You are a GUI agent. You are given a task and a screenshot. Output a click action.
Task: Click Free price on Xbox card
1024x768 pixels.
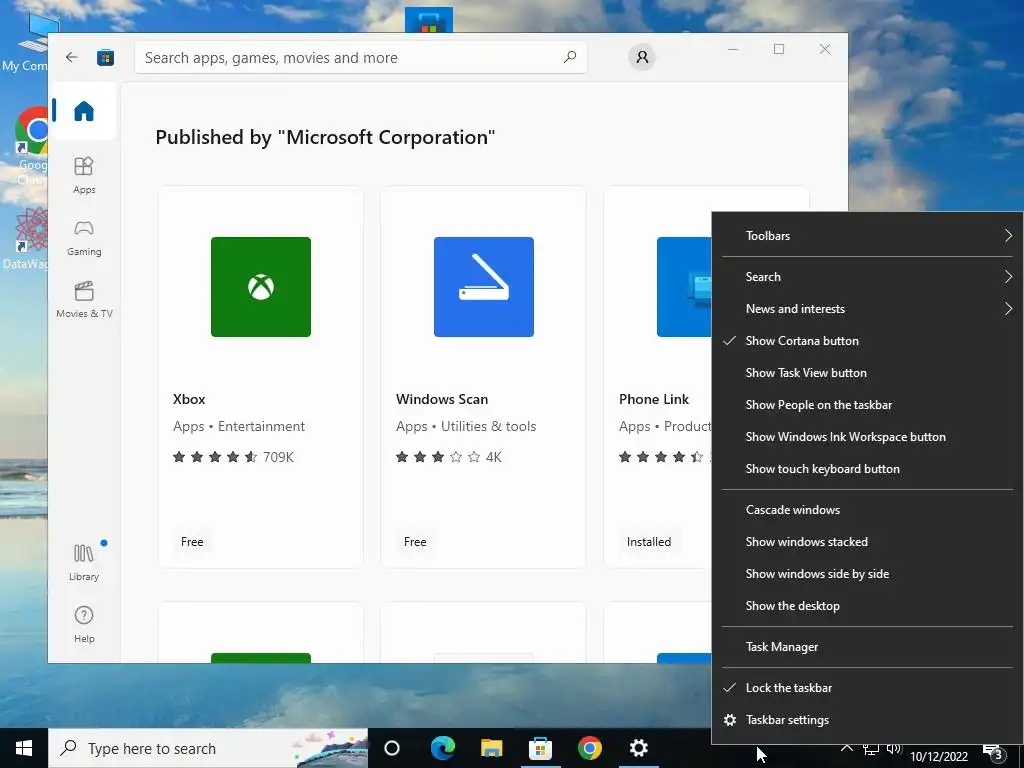pyautogui.click(x=192, y=542)
